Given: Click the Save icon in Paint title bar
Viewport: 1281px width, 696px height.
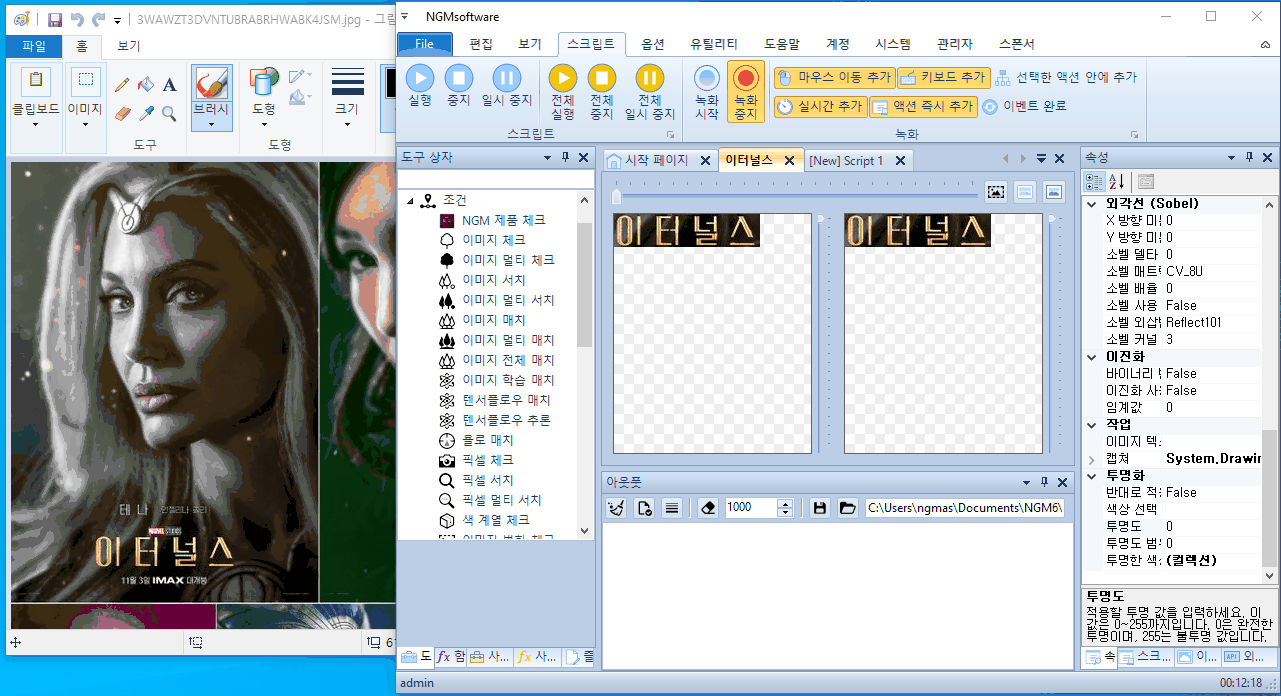Looking at the screenshot, I should (x=55, y=19).
